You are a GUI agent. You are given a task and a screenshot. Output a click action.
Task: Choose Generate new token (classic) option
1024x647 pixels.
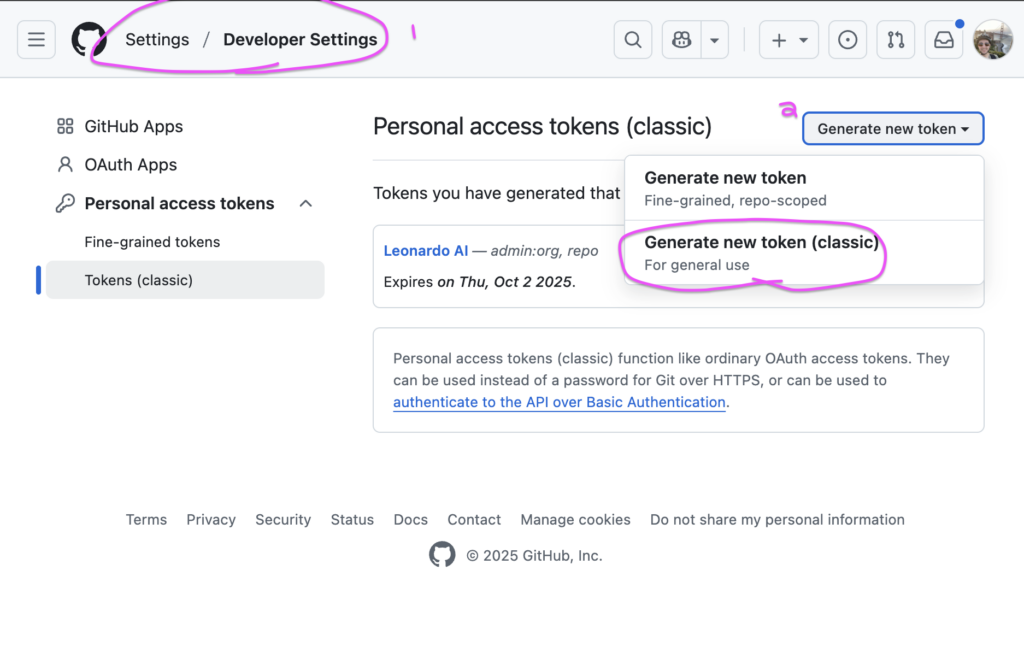(804, 253)
